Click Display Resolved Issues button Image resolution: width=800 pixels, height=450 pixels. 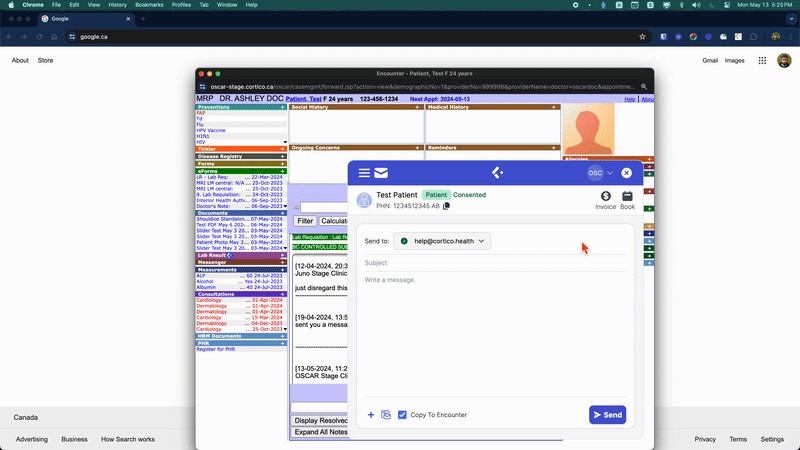319,420
